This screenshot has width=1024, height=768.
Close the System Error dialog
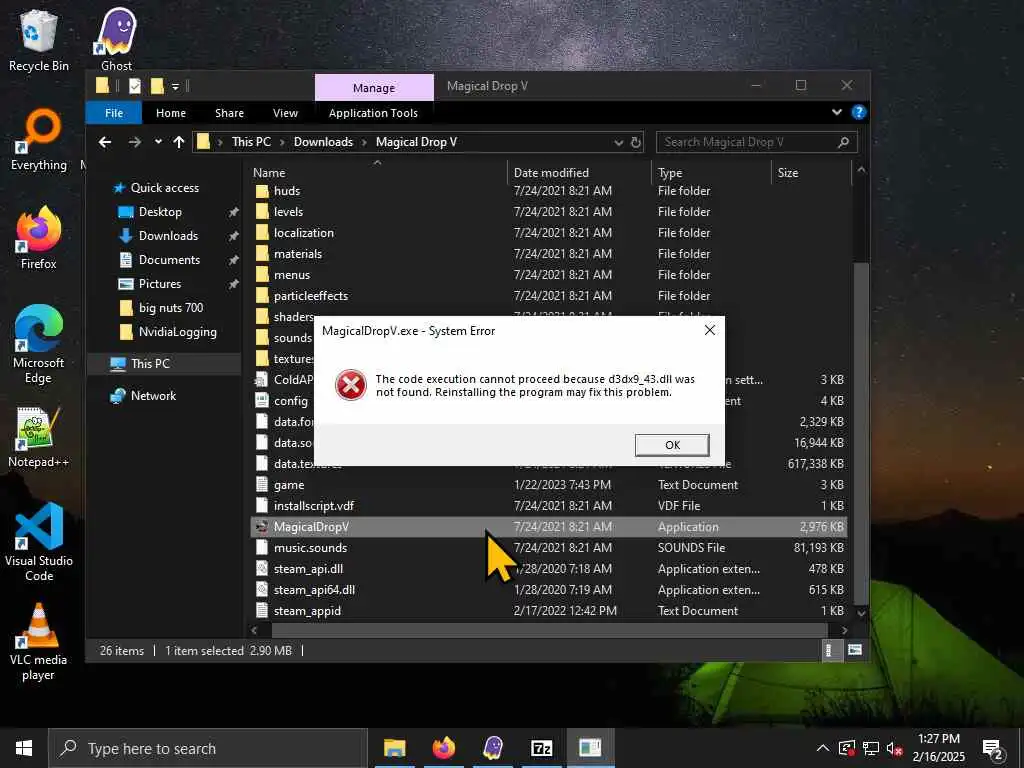click(x=710, y=330)
